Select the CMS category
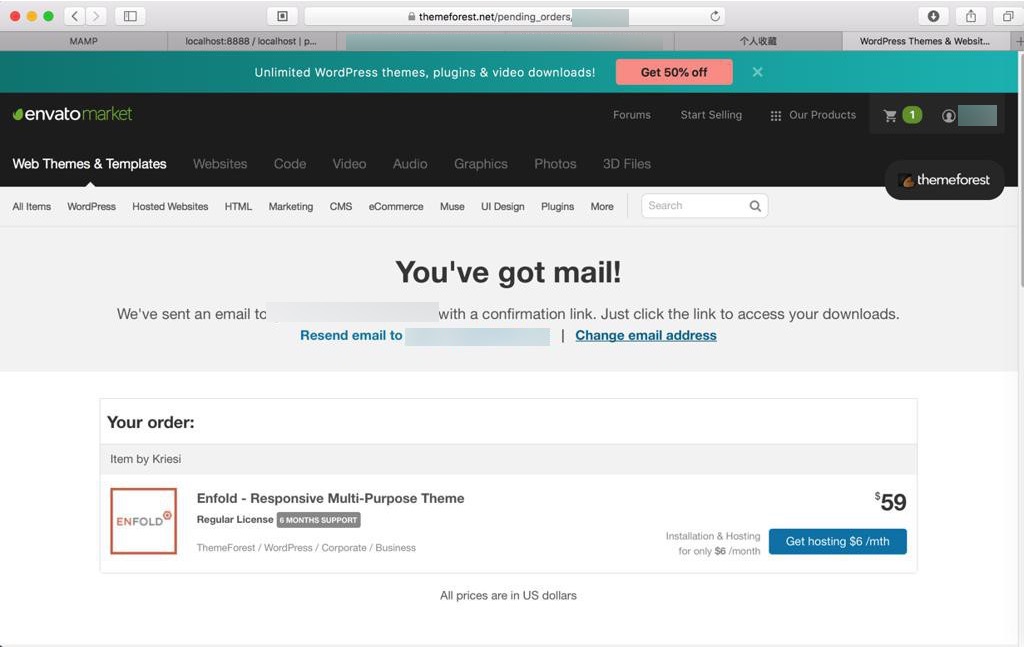The height and width of the screenshot is (647, 1024). [341, 206]
